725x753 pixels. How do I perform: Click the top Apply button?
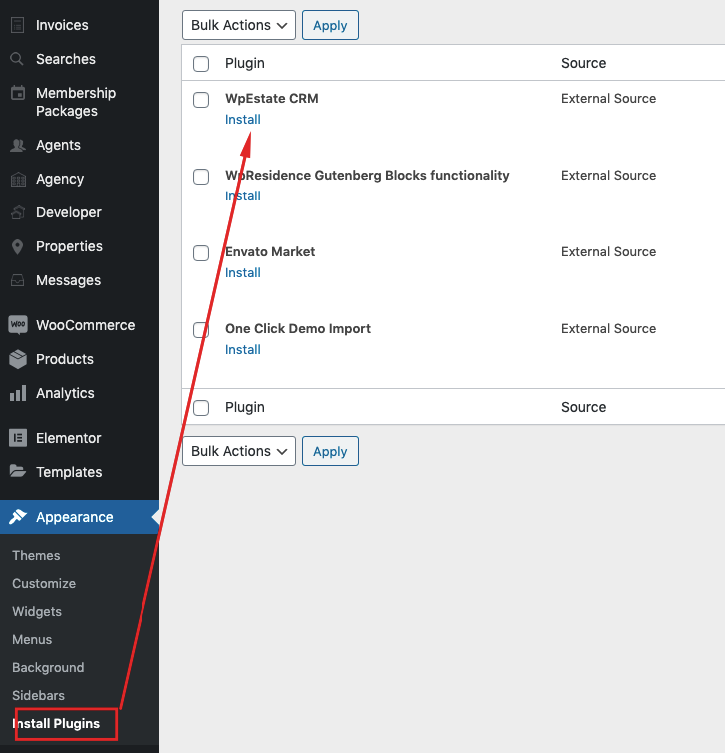tap(330, 25)
